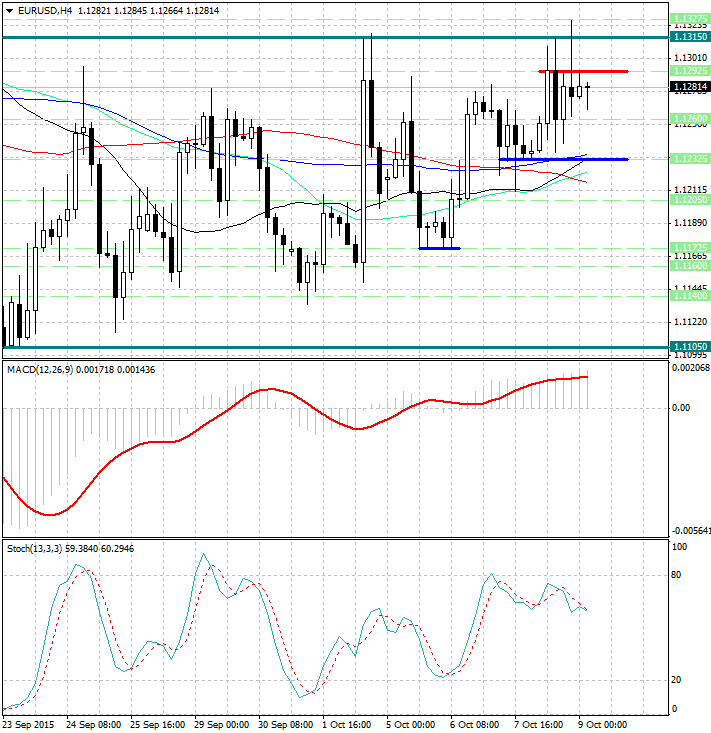Click the green 1.11400 price level label
This screenshot has height=733, width=711.
(x=691, y=296)
